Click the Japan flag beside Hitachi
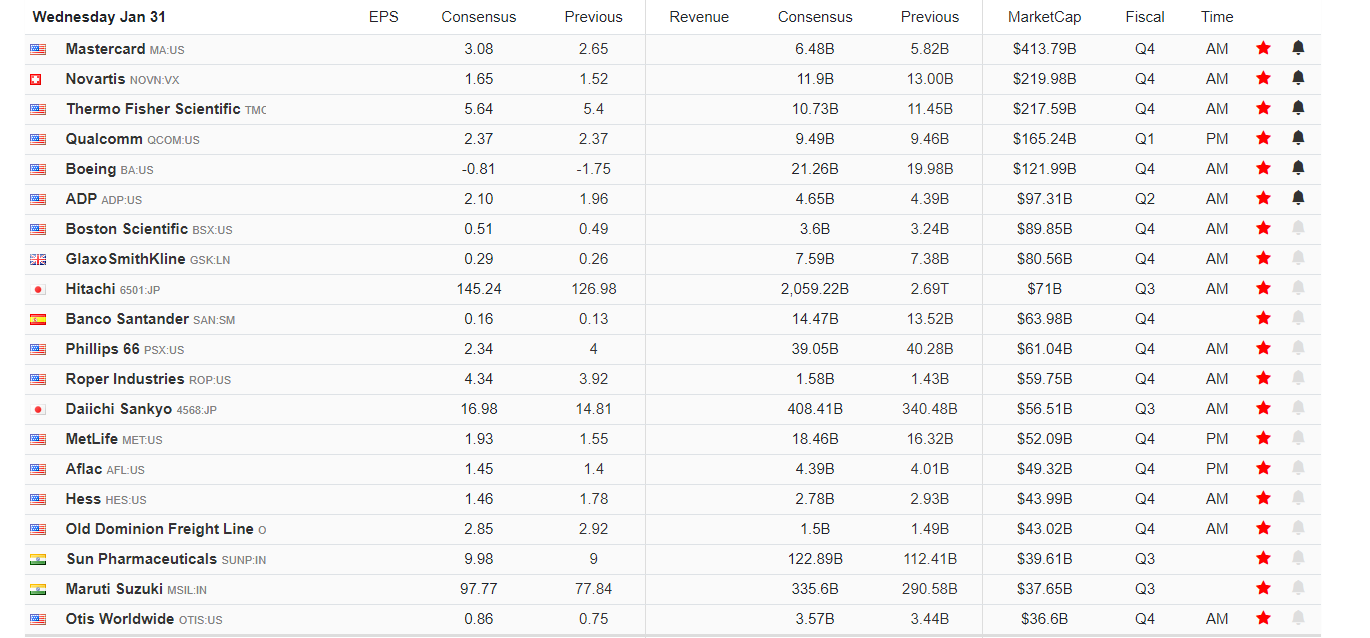Viewport: 1370px width, 638px height. (x=38, y=289)
